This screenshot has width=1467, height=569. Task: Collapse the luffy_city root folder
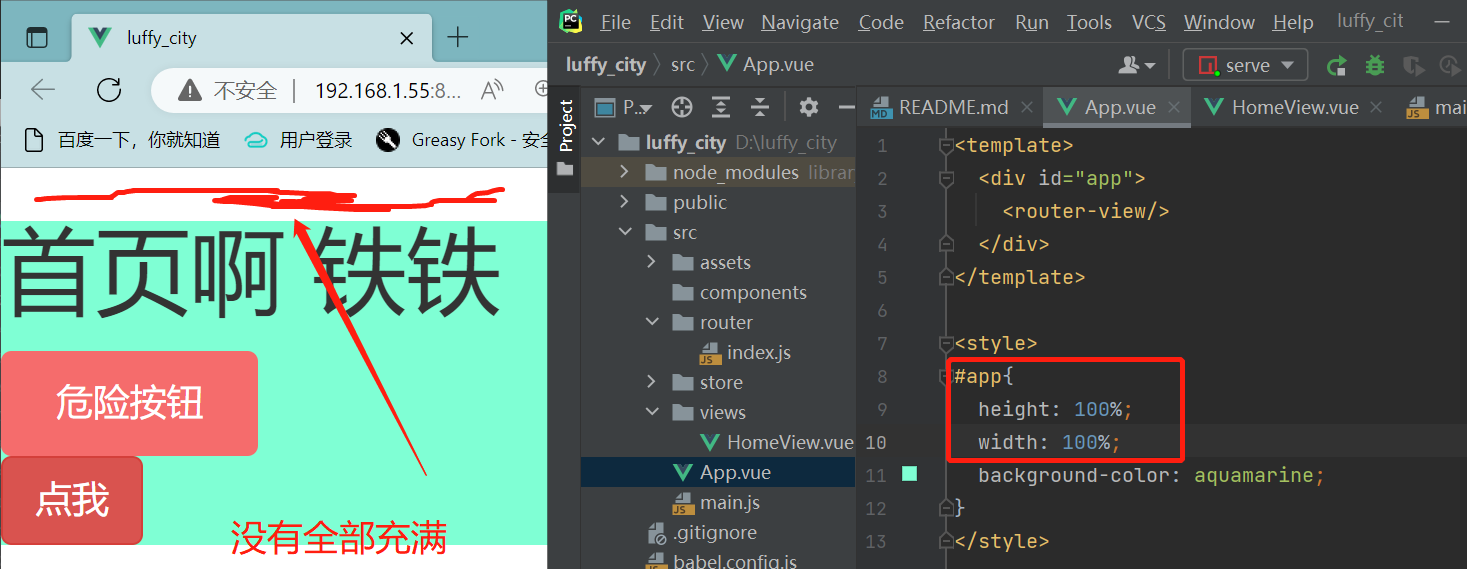598,142
